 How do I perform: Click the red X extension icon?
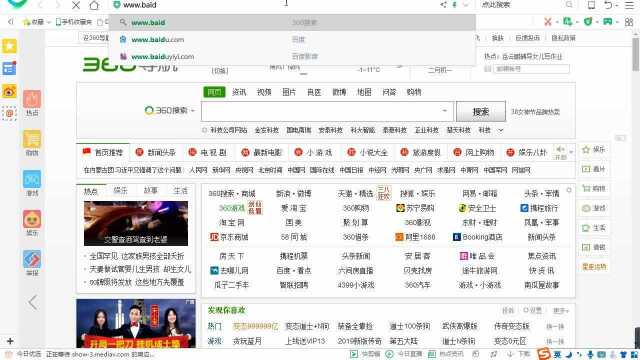pyautogui.click(x=548, y=22)
